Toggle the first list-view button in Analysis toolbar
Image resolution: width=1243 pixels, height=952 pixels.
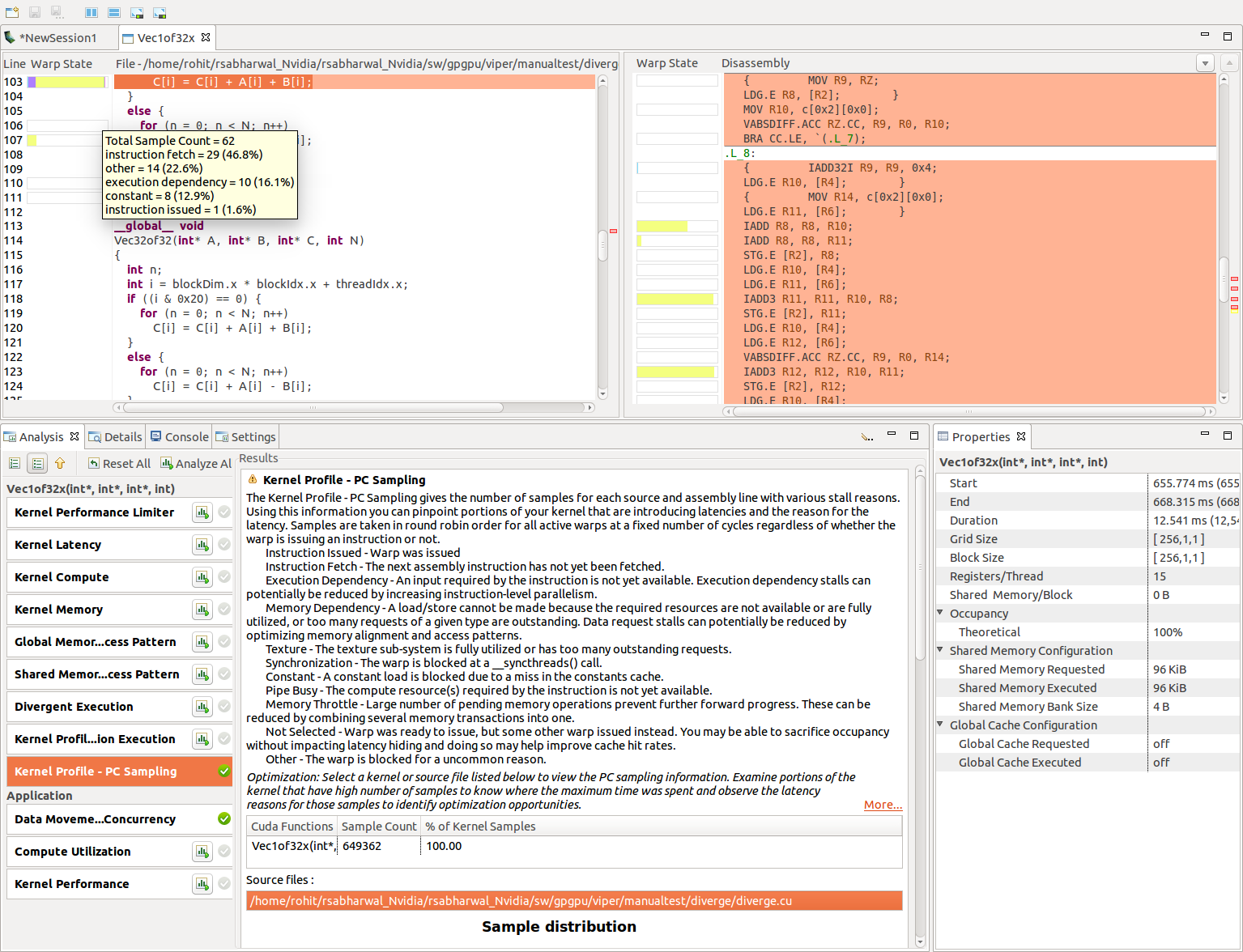pos(15,463)
